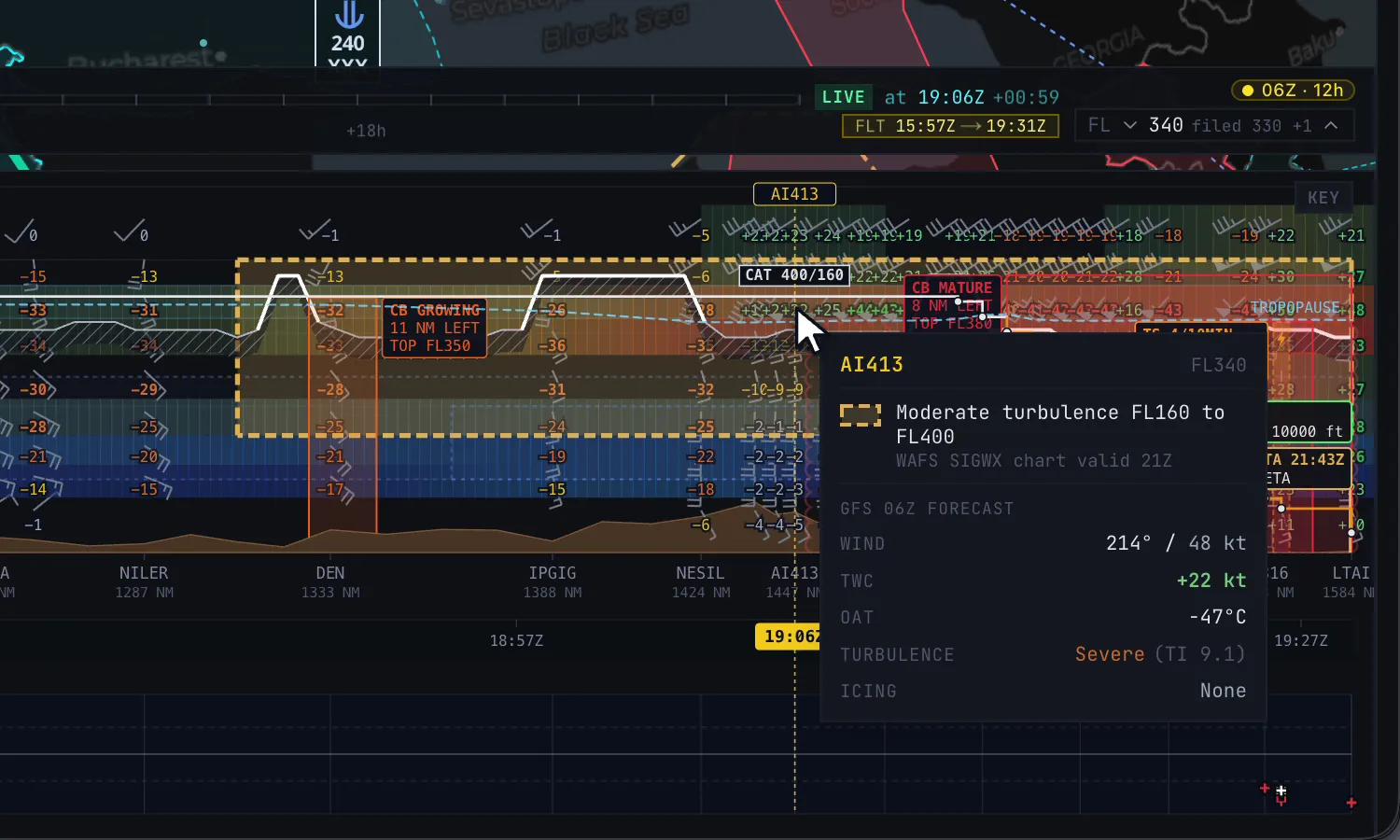This screenshot has height=840, width=1400.
Task: Click the 1287 NM distance under NILER
Action: click(x=144, y=593)
